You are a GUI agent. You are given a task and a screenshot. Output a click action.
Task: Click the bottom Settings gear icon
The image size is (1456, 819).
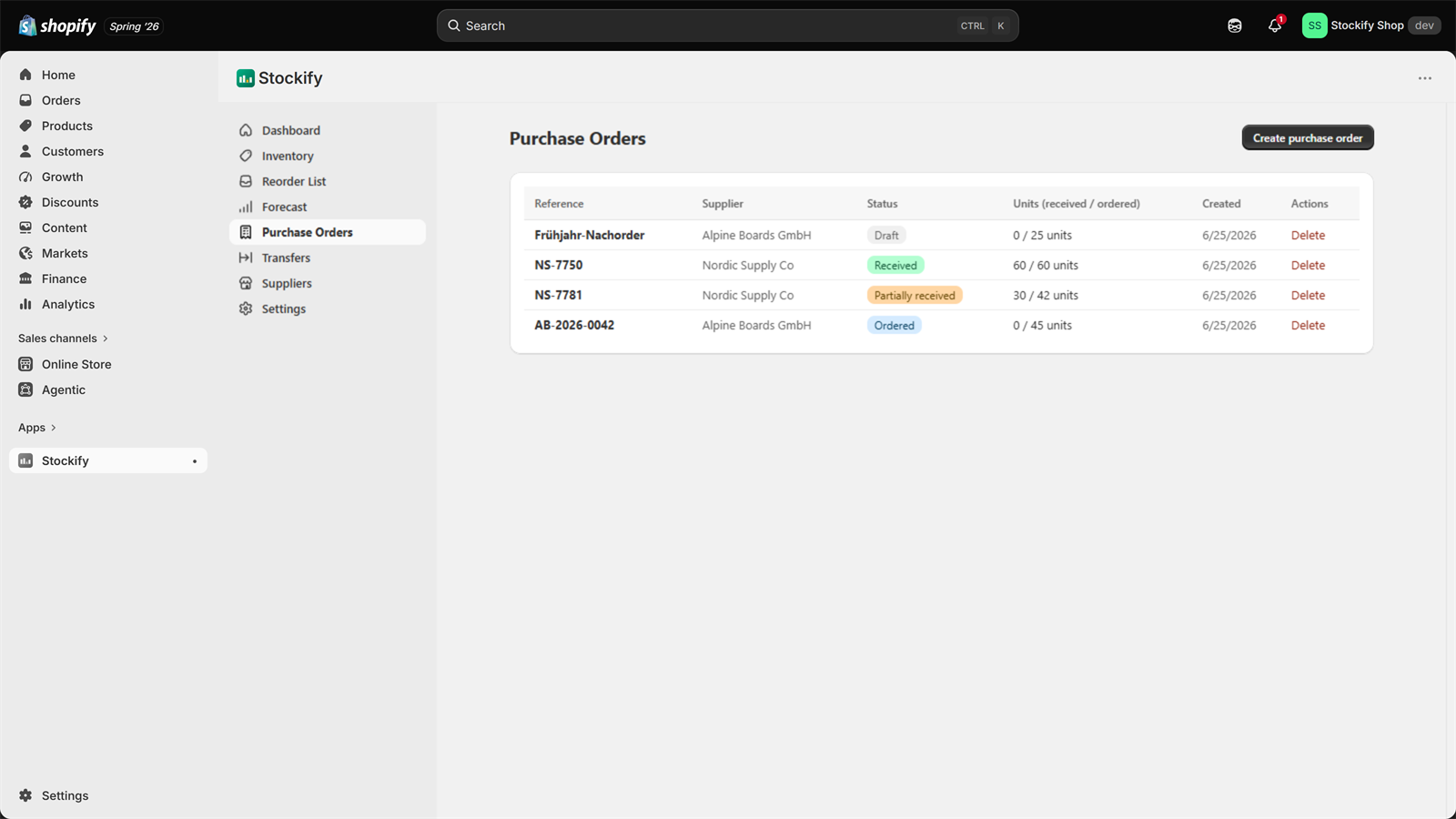pos(25,795)
